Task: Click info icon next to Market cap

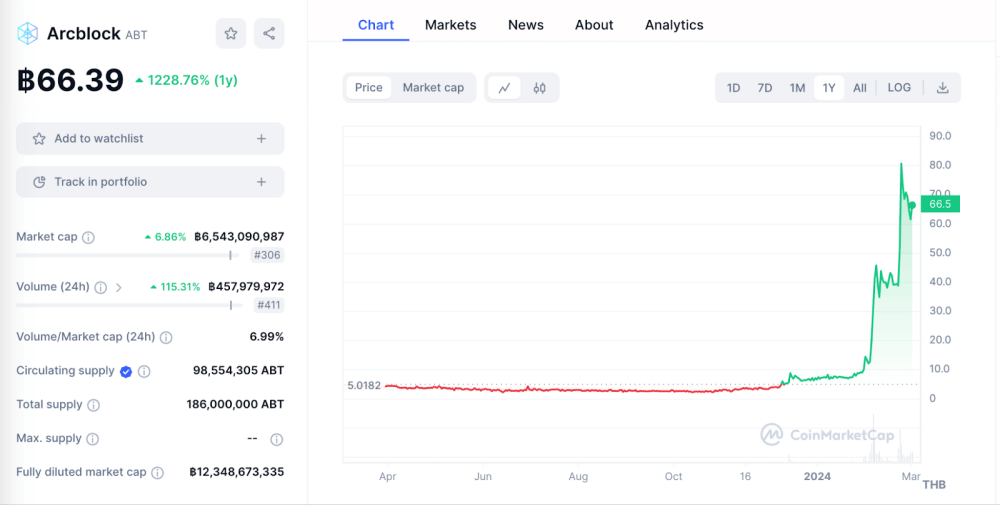Action: point(88,238)
